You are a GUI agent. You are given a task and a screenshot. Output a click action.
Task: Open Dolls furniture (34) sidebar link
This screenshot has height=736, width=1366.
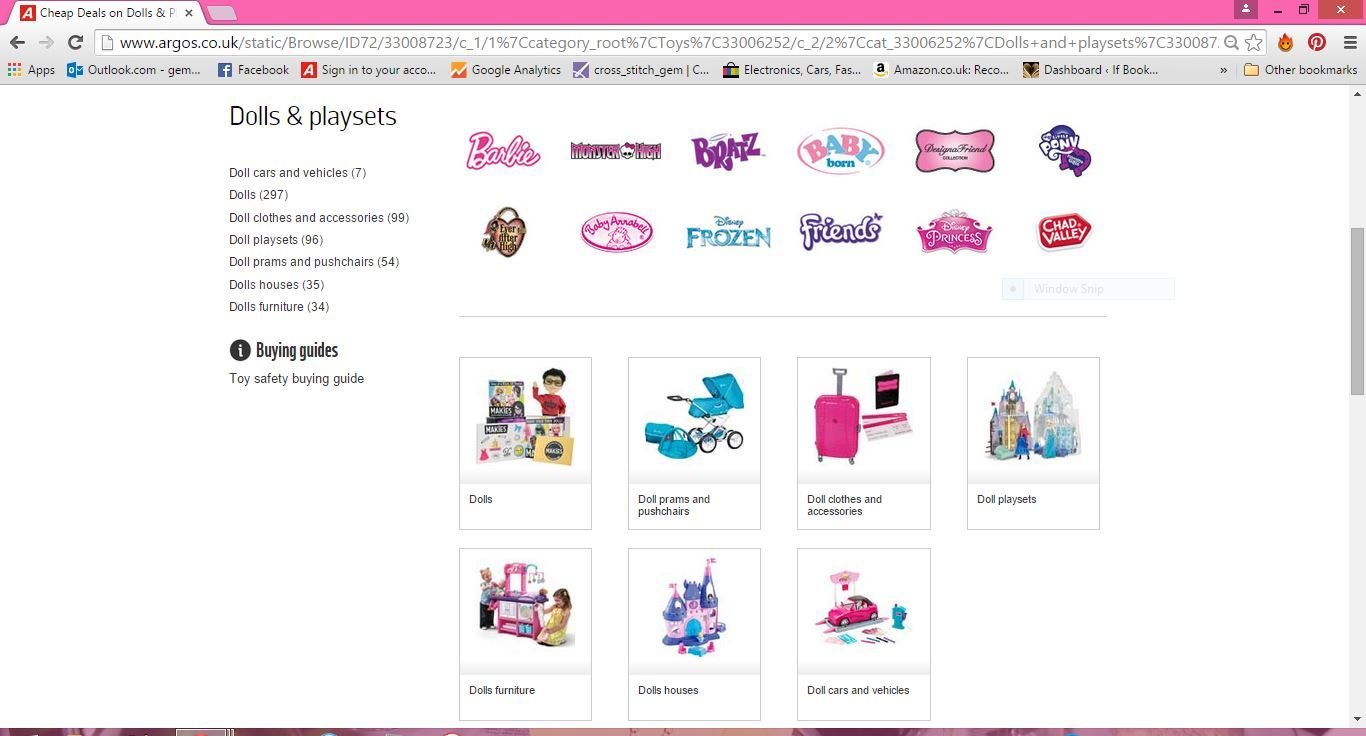(279, 307)
